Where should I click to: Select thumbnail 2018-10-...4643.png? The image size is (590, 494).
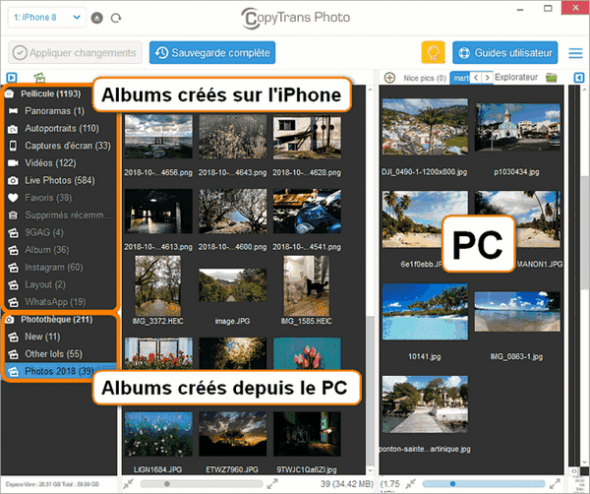233,137
